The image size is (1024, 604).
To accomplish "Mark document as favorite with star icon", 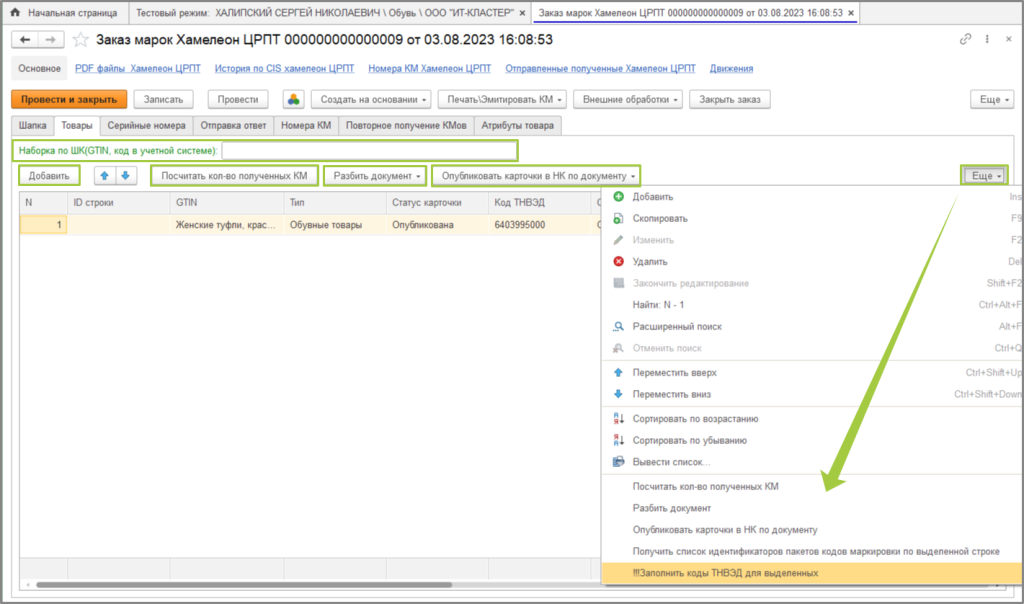I will (x=80, y=40).
